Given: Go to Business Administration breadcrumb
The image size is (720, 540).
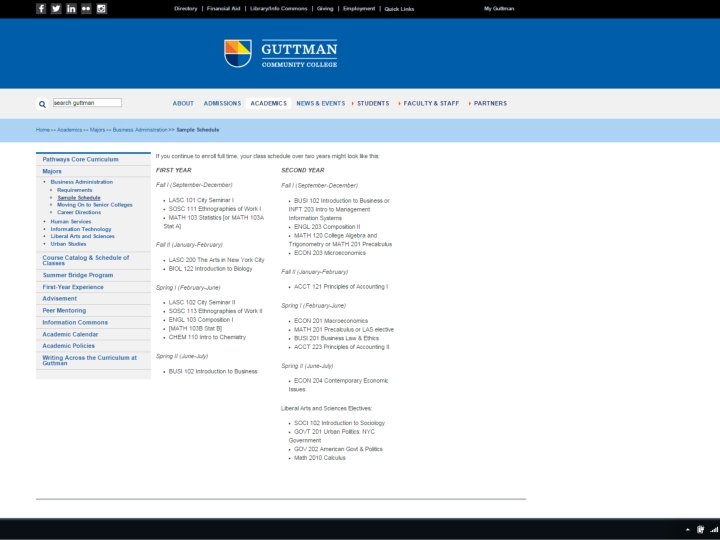Looking at the screenshot, I should click(x=140, y=130).
